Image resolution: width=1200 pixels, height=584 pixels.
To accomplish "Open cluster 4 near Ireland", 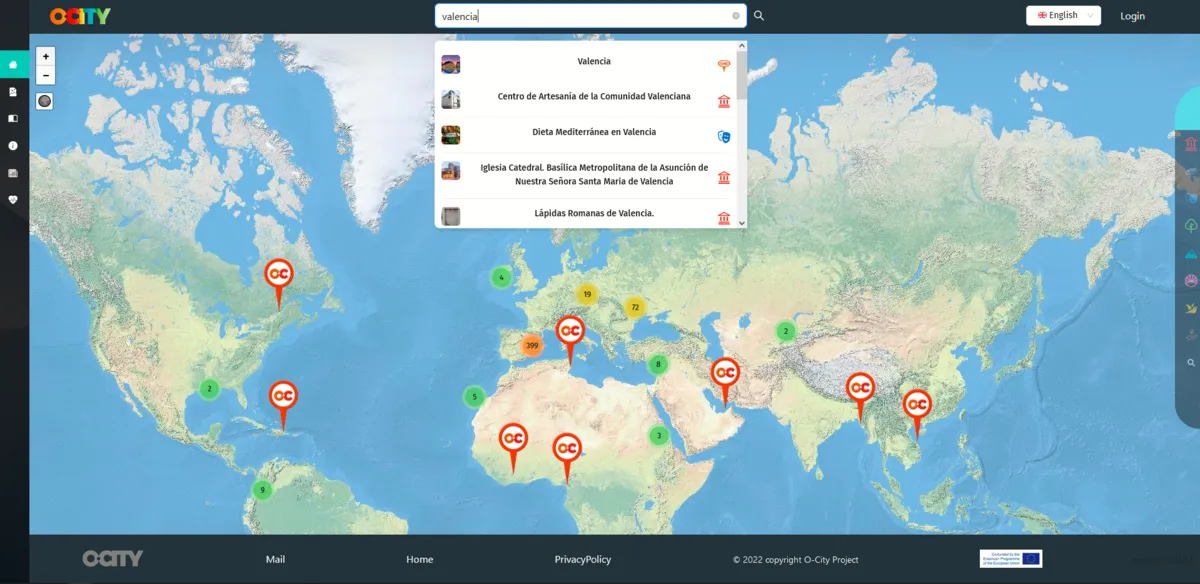I will click(502, 277).
